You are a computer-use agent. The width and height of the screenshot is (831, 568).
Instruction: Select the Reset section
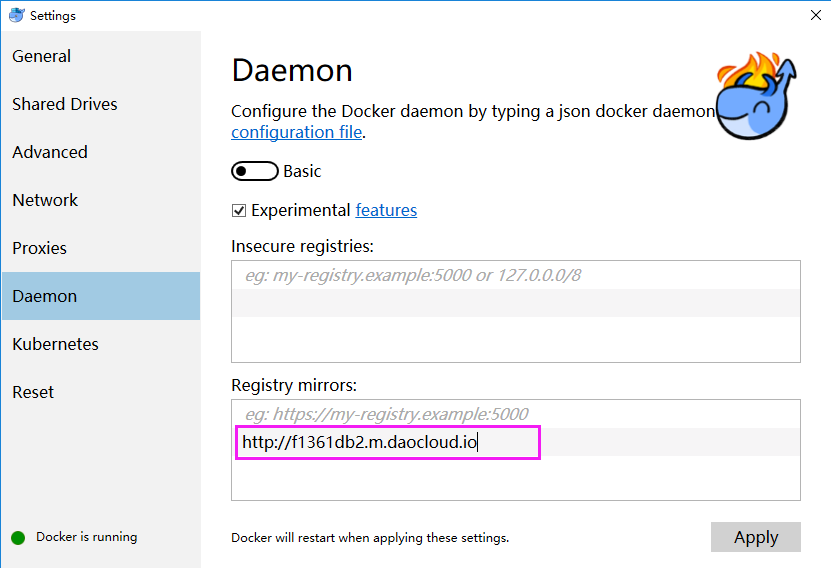click(x=33, y=392)
